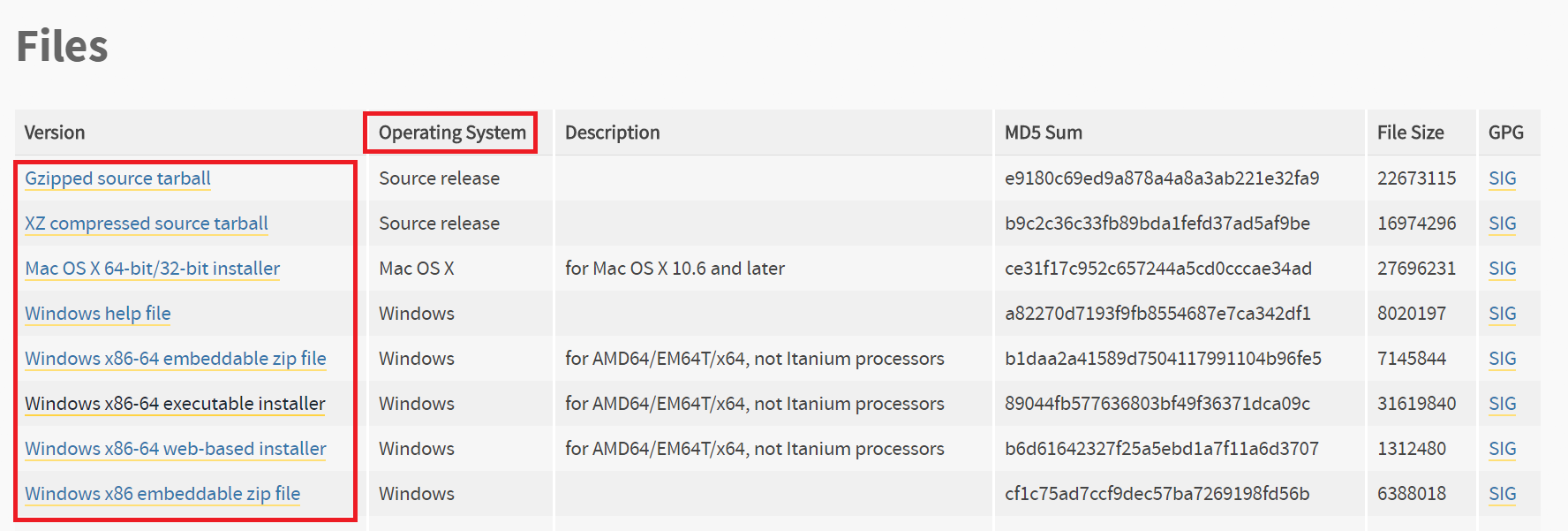Open the Gzipped source tarball link

pyautogui.click(x=117, y=178)
